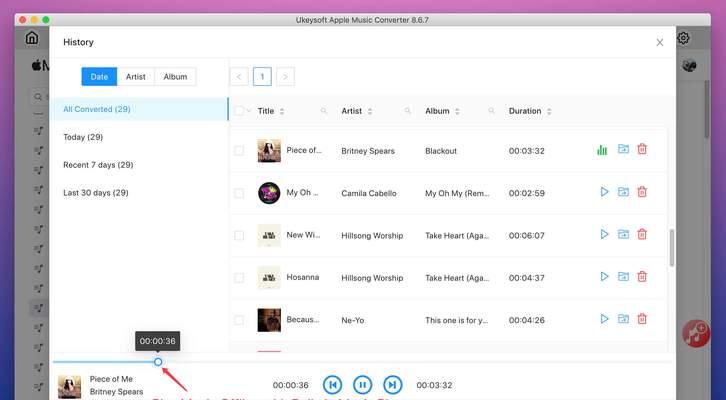
Task: Play the My Oh My track
Action: pos(604,192)
